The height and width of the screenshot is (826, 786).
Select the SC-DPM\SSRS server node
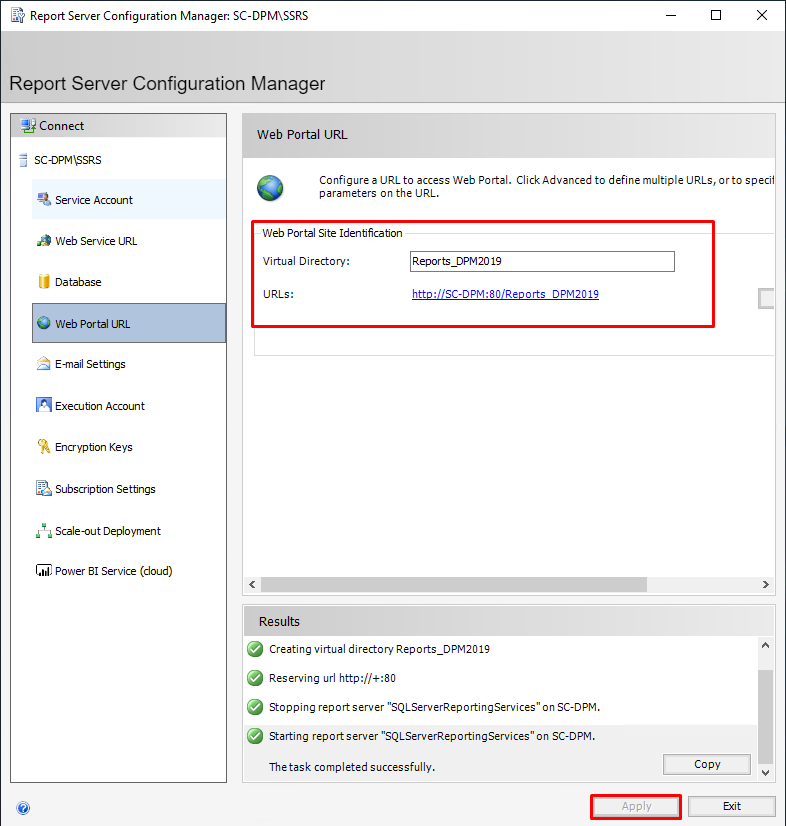pyautogui.click(x=67, y=160)
